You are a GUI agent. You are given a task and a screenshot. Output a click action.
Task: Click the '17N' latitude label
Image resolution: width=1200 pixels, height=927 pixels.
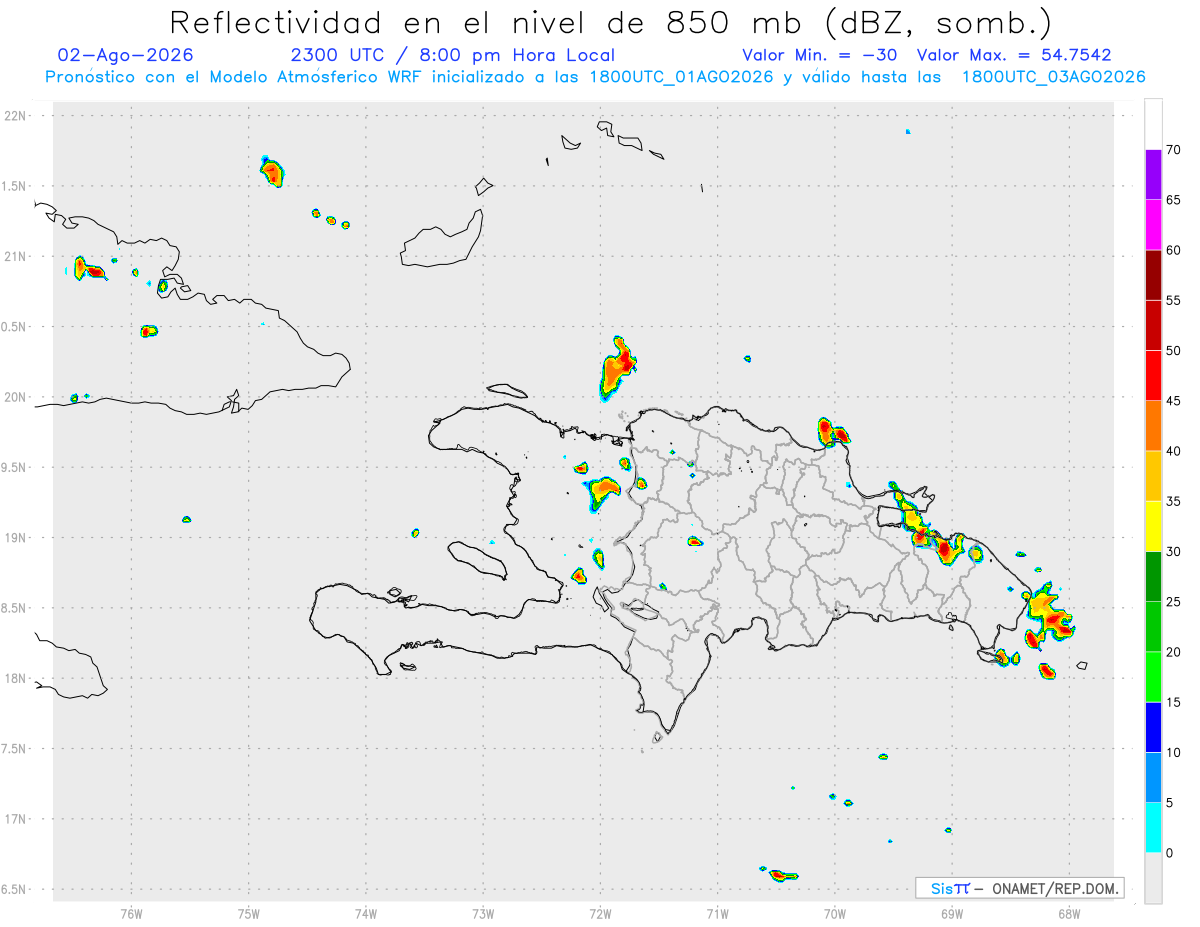(17, 819)
